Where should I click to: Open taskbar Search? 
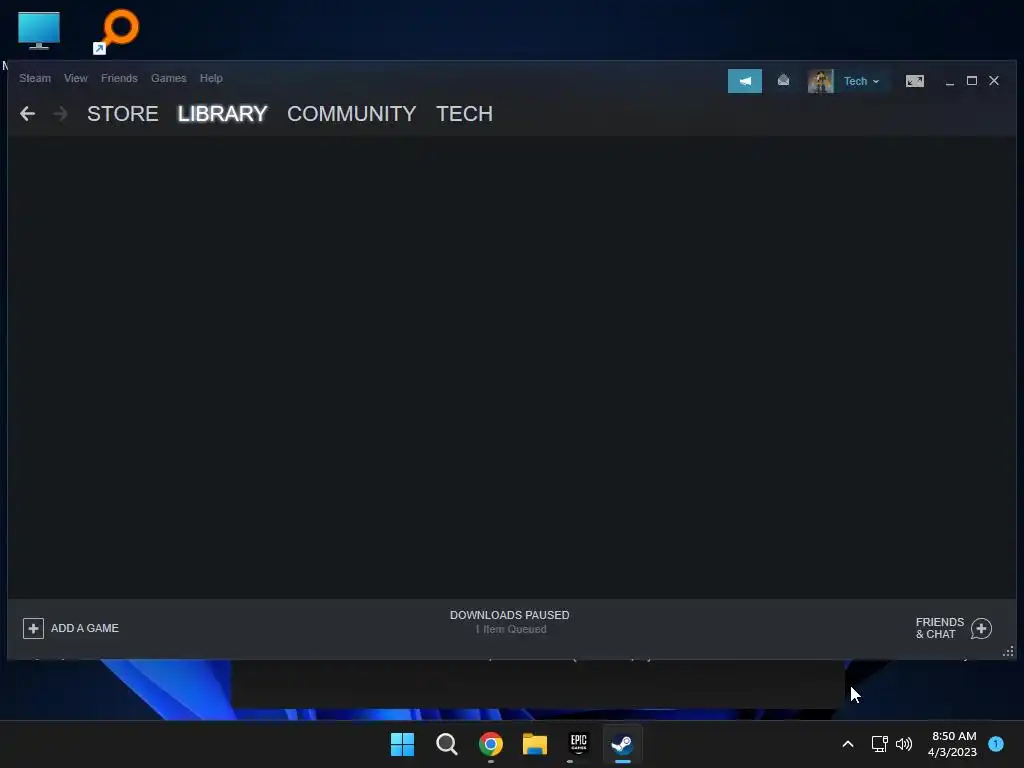[x=447, y=744]
